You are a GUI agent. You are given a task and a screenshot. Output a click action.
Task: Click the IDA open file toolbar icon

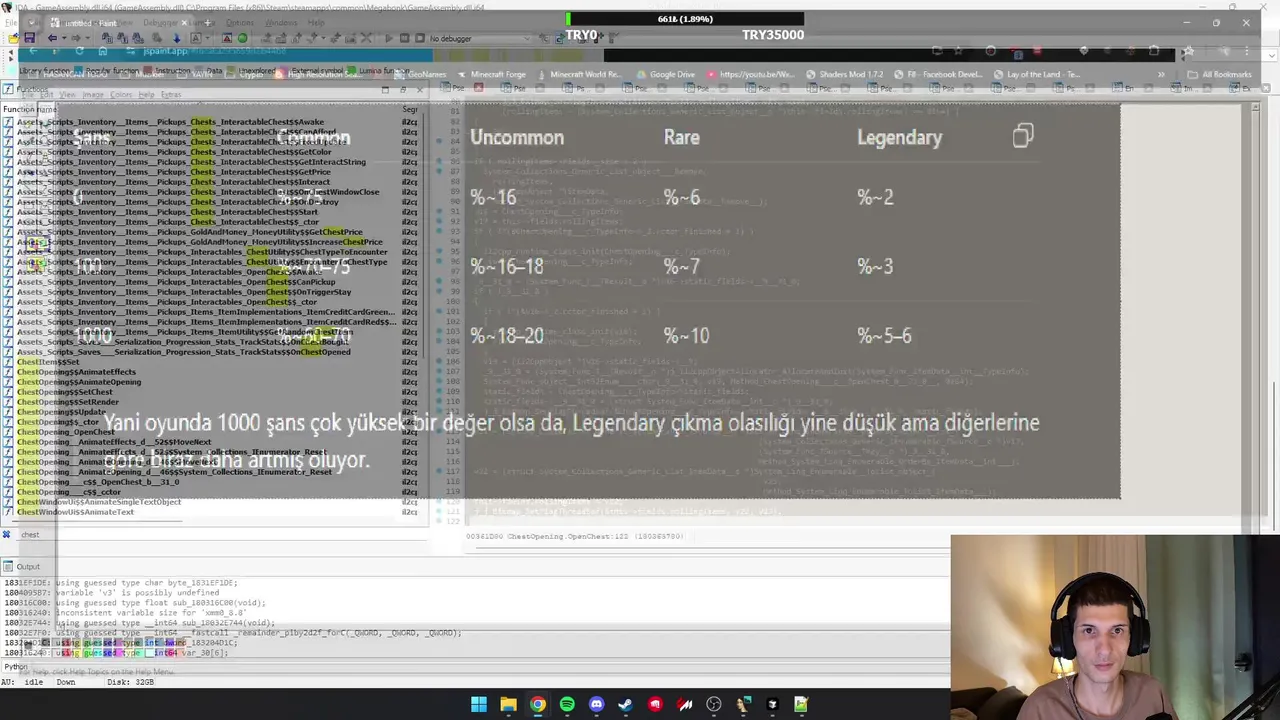click(x=13, y=38)
